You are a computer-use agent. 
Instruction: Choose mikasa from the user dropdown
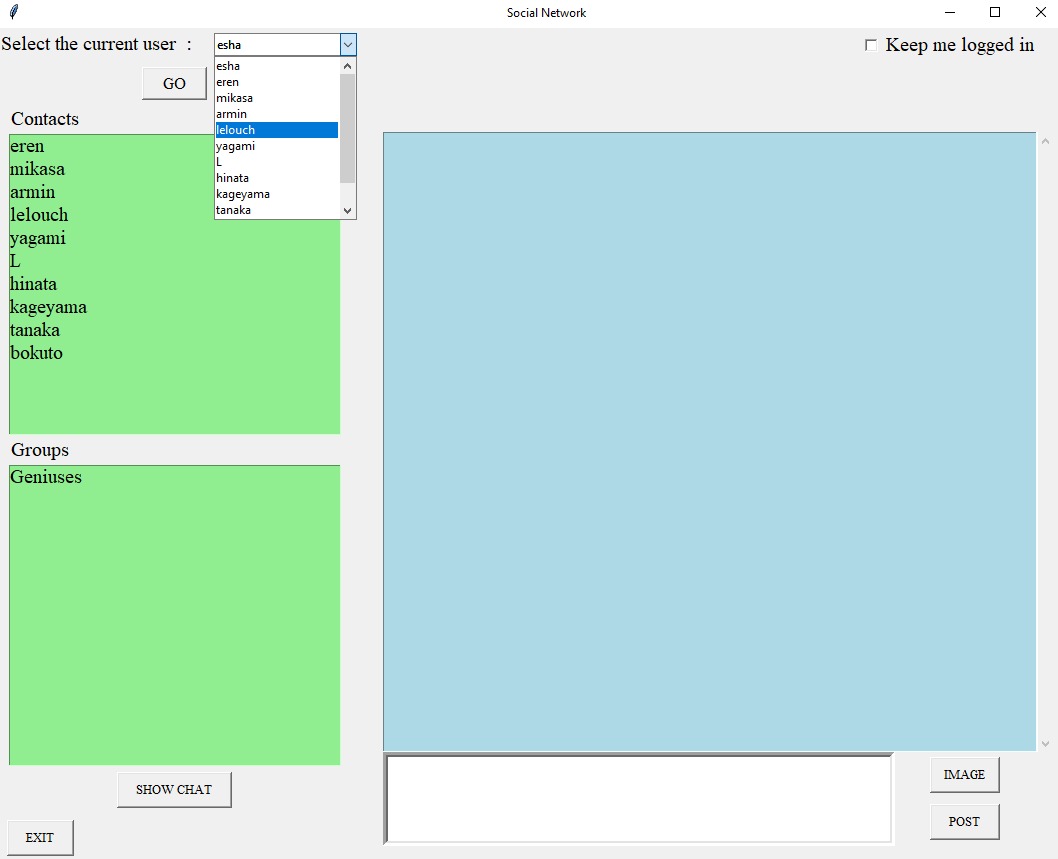(277, 98)
